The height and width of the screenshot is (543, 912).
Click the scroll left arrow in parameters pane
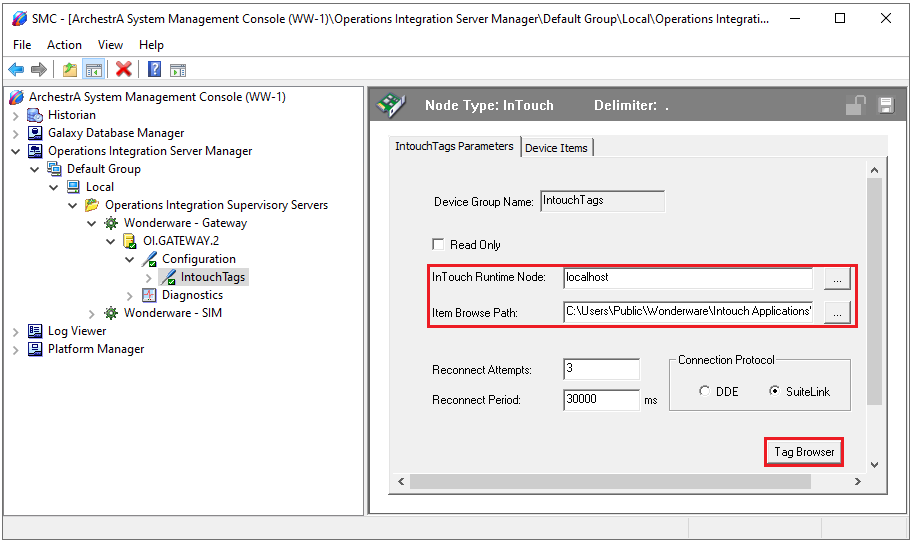point(401,481)
